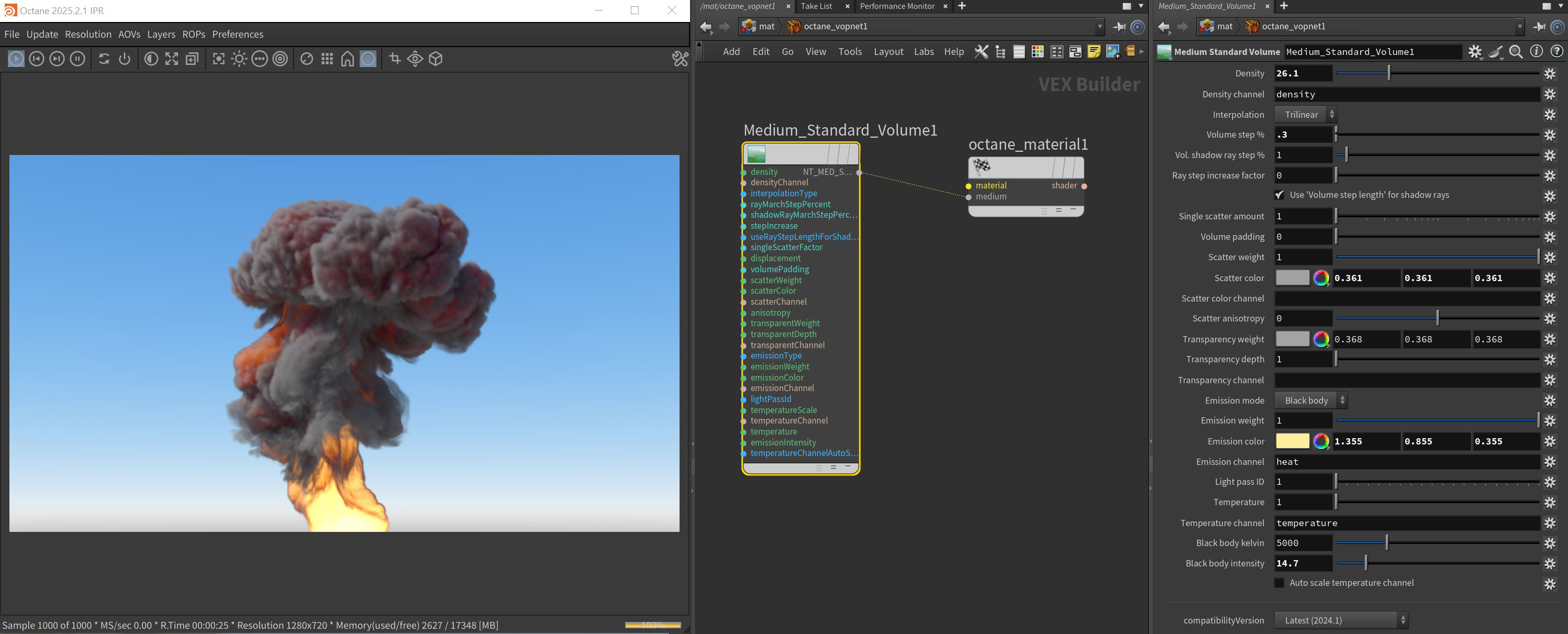Click the magnifier search icon in the parameter pane
The width and height of the screenshot is (1568, 634).
pyautogui.click(x=1516, y=52)
